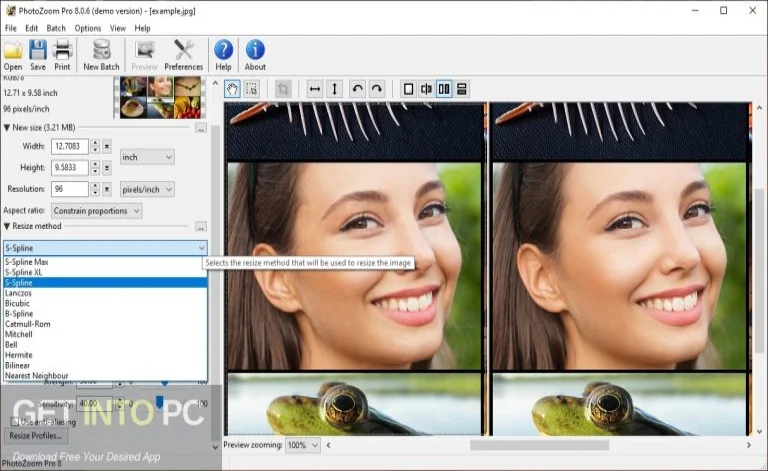Choose side-by-side vertical split view
Viewport: 768px width, 471px height.
tap(444, 89)
